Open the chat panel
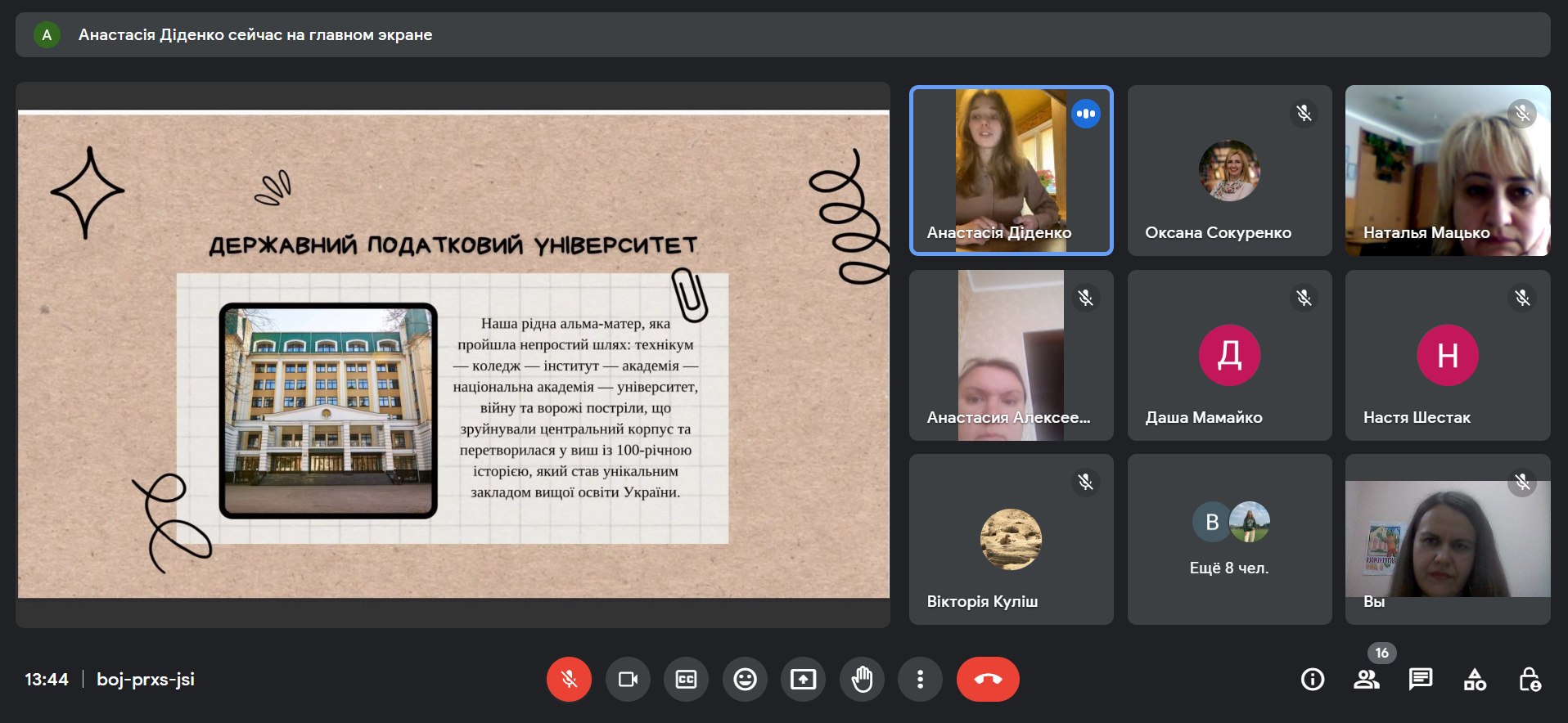The image size is (1568, 723). 1421,679
